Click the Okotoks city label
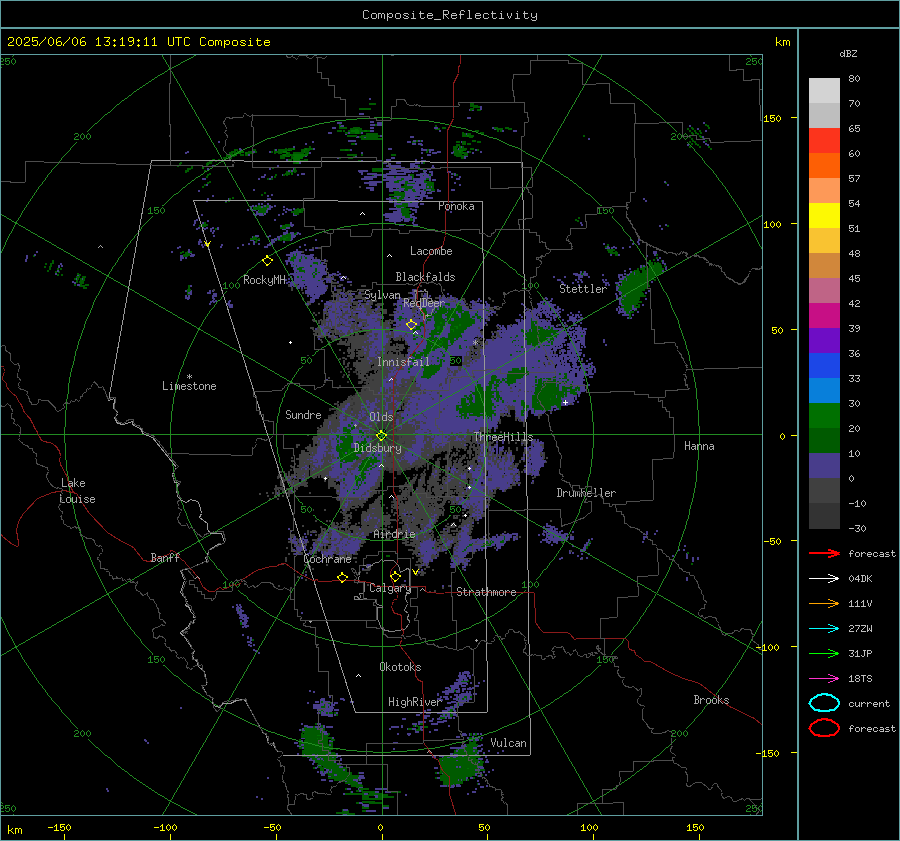 (400, 667)
